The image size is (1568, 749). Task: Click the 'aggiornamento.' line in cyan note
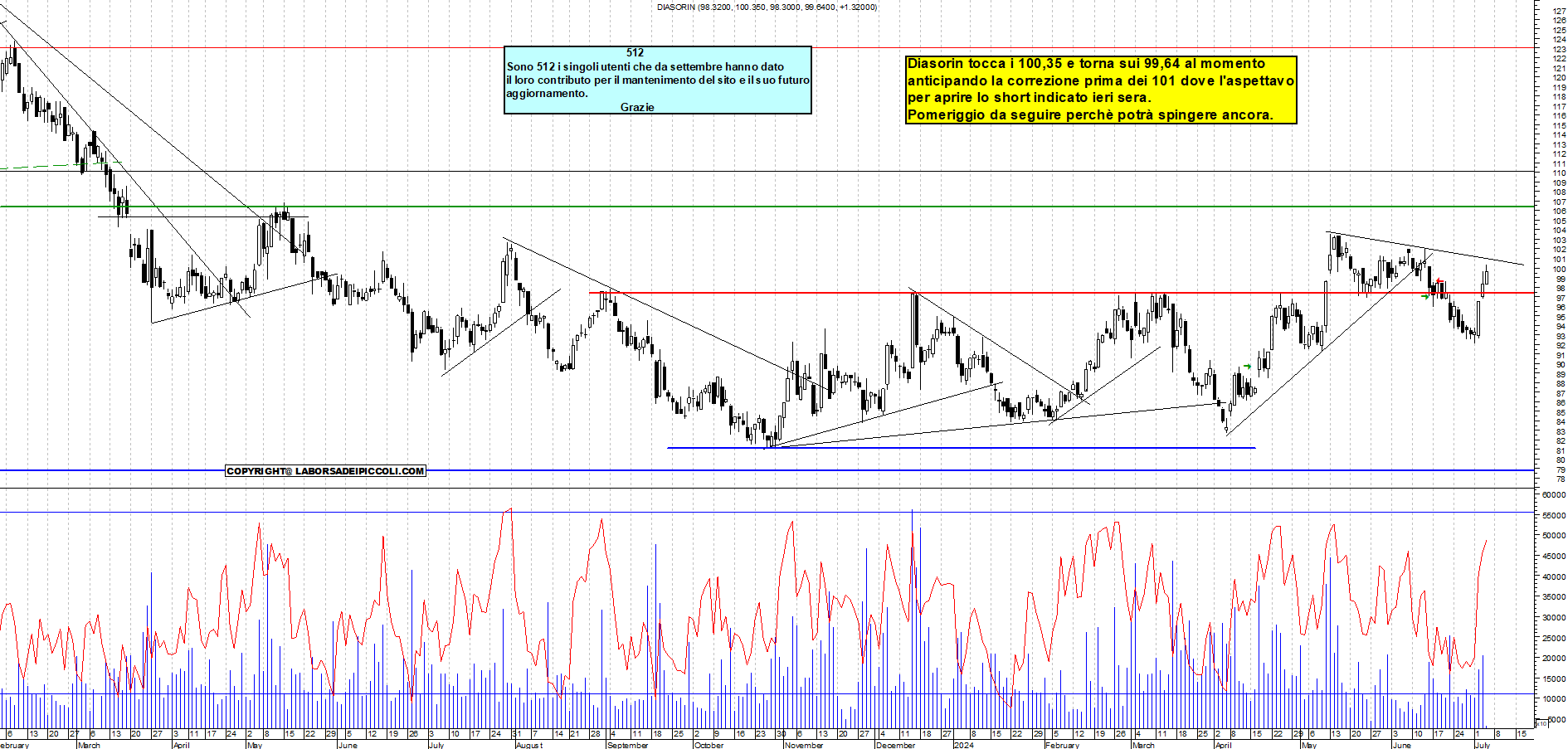(x=547, y=93)
